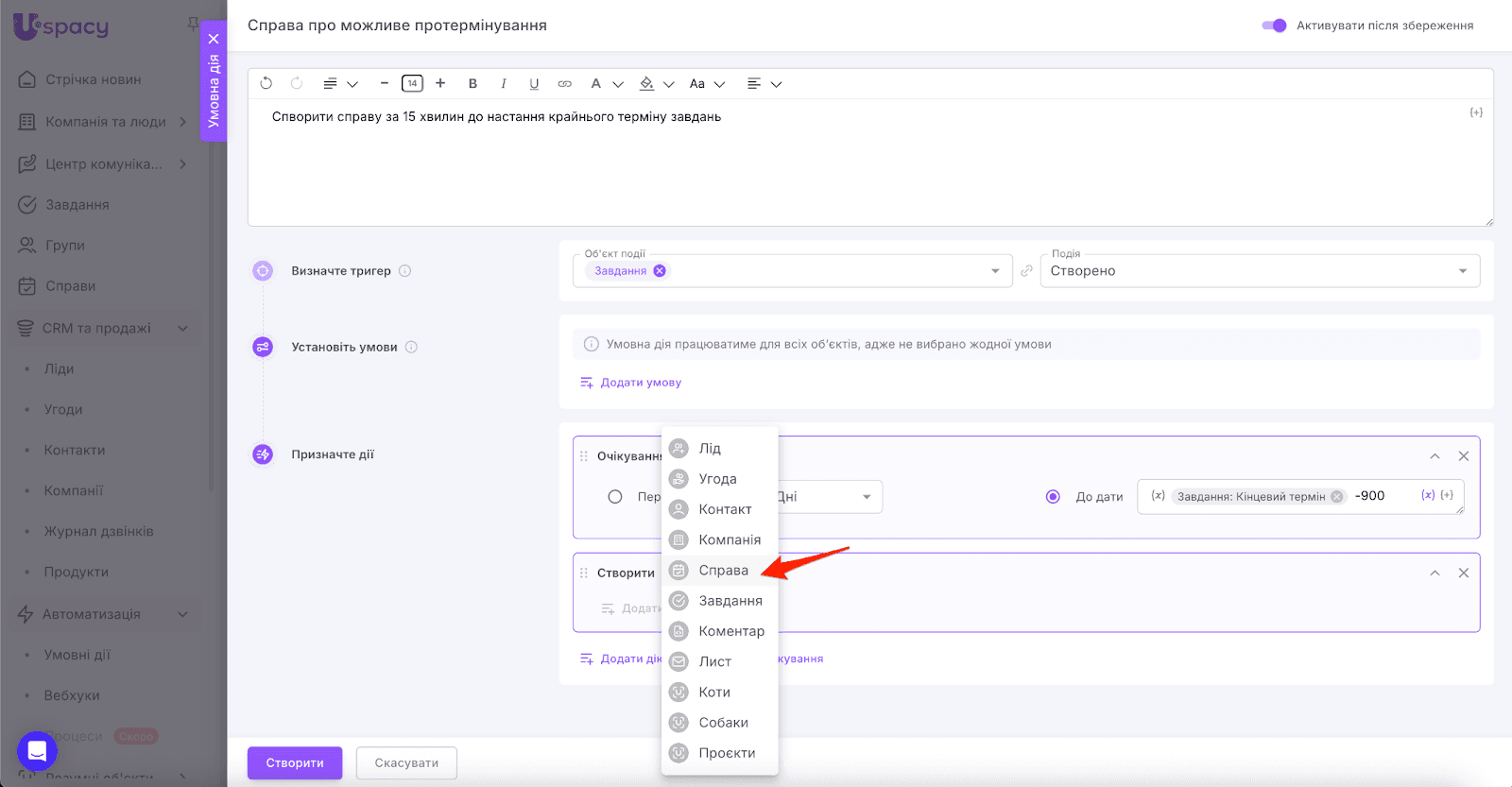The height and width of the screenshot is (787, 1512).
Task: Select the 'Період' radio button option
Action: click(x=615, y=497)
